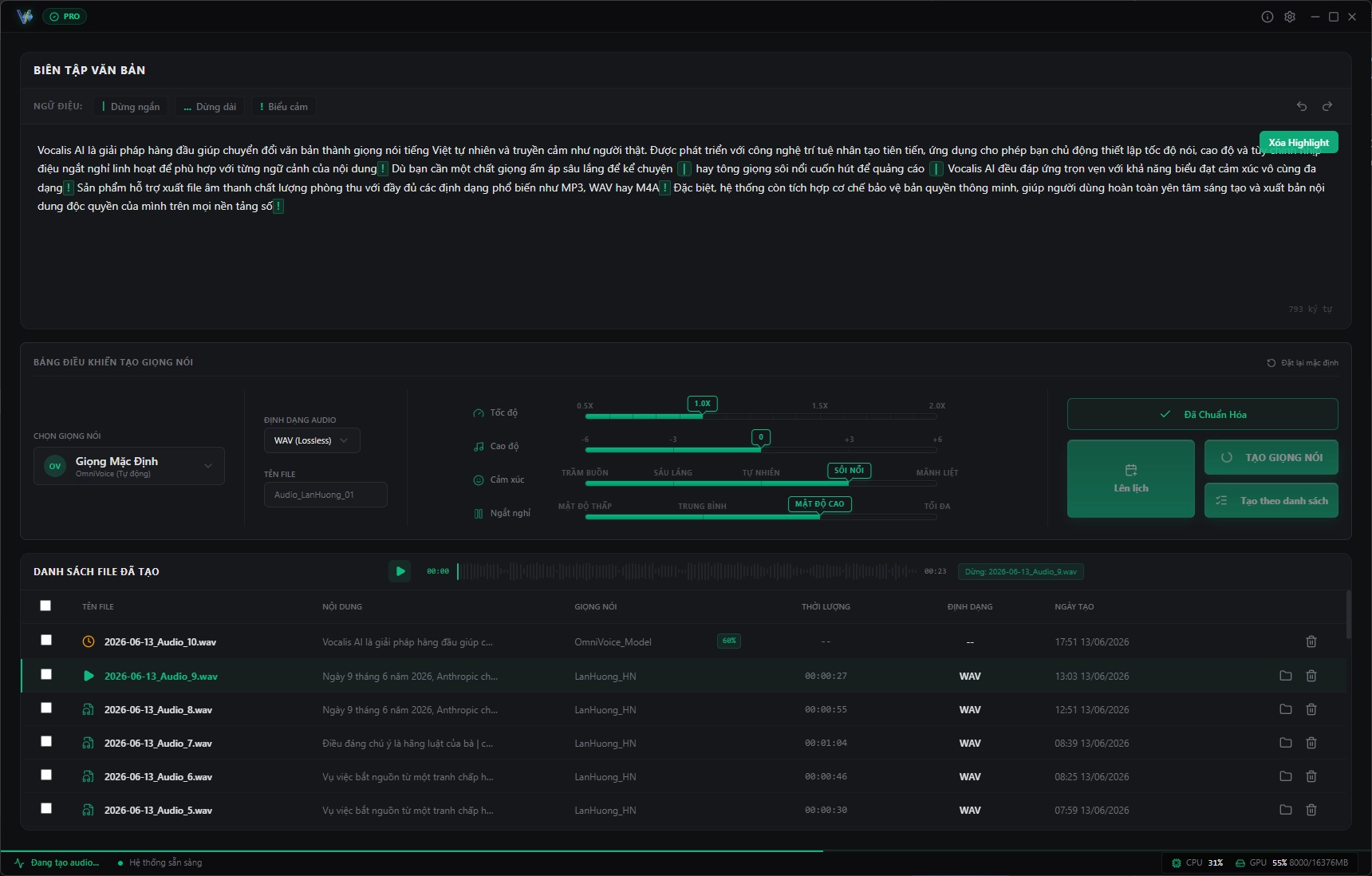Delete the Audio_9.wav file

[x=1311, y=676]
